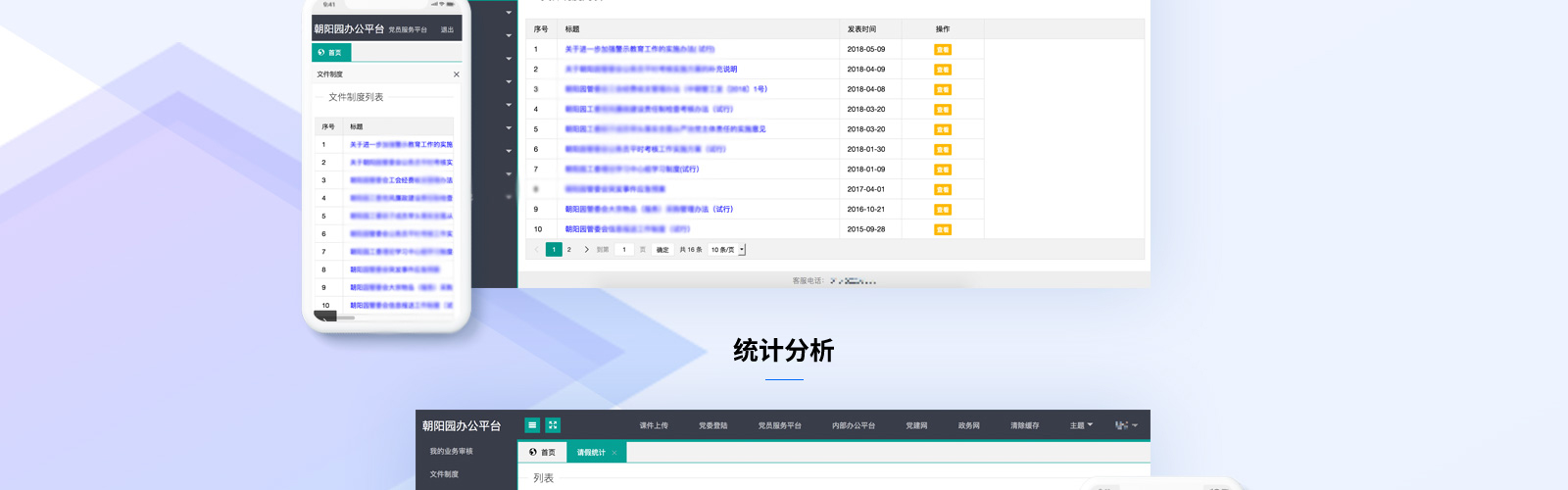
Task: Click the globe icon on the phone 首页 tab
Action: pyautogui.click(x=321, y=53)
